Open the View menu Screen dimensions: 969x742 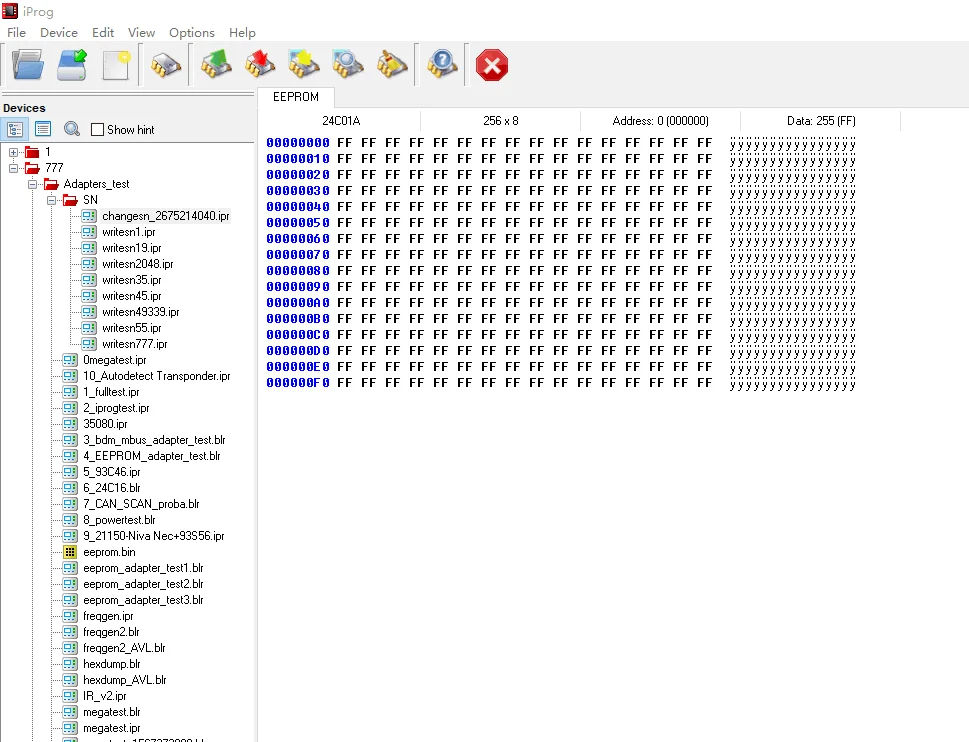tap(141, 33)
